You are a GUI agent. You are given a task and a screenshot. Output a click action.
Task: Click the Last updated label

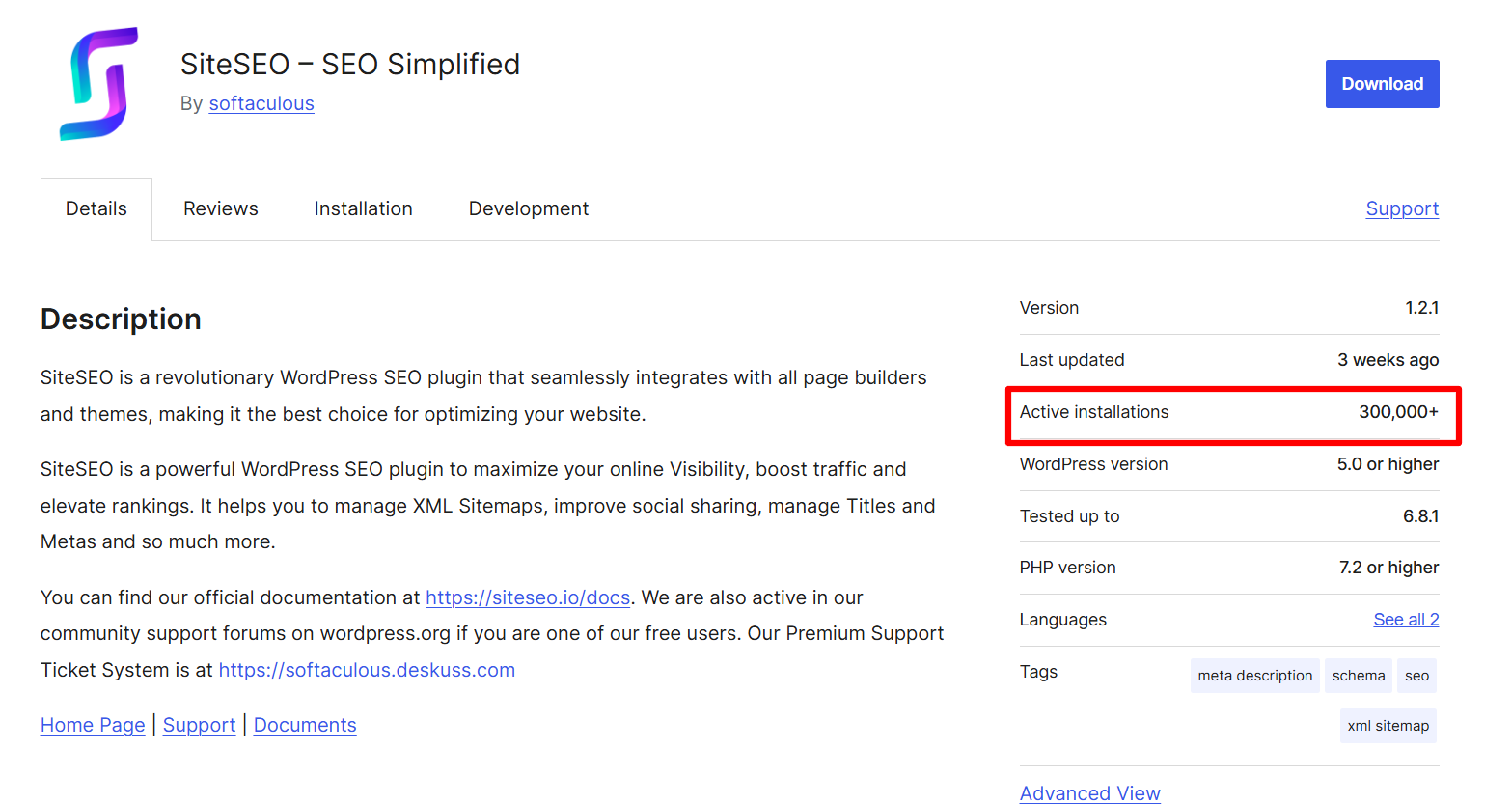[x=1072, y=360]
